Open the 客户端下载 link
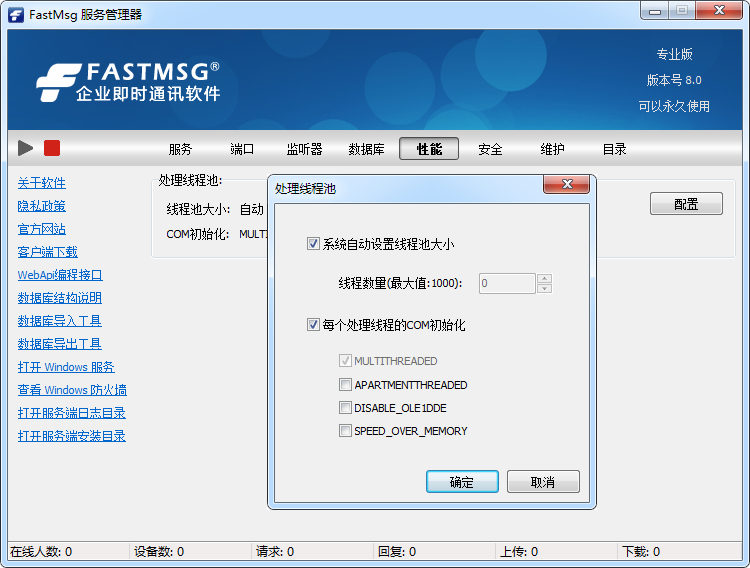Viewport: 750px width, 568px height. (x=47, y=252)
